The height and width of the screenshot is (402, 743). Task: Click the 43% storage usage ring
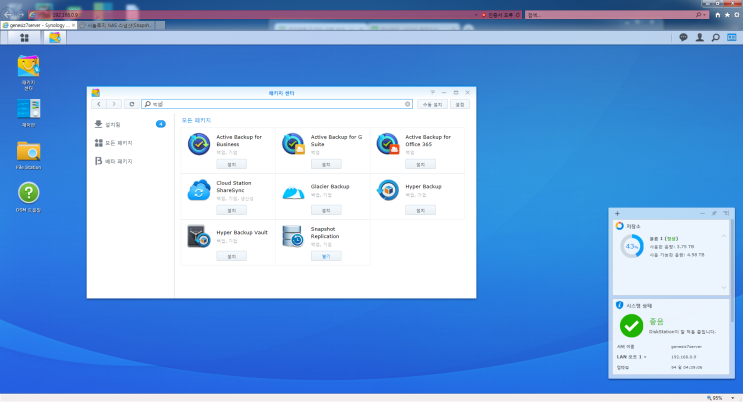[x=632, y=247]
